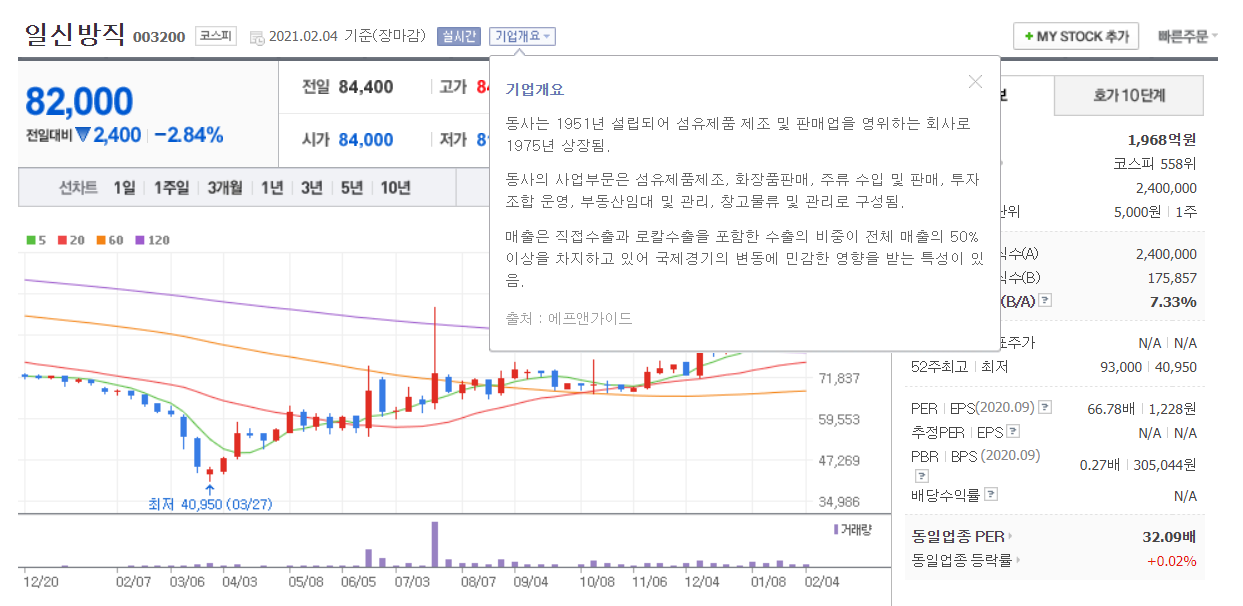The width and height of the screenshot is (1243, 606).
Task: Select the 5년 chart period
Action: (x=352, y=187)
